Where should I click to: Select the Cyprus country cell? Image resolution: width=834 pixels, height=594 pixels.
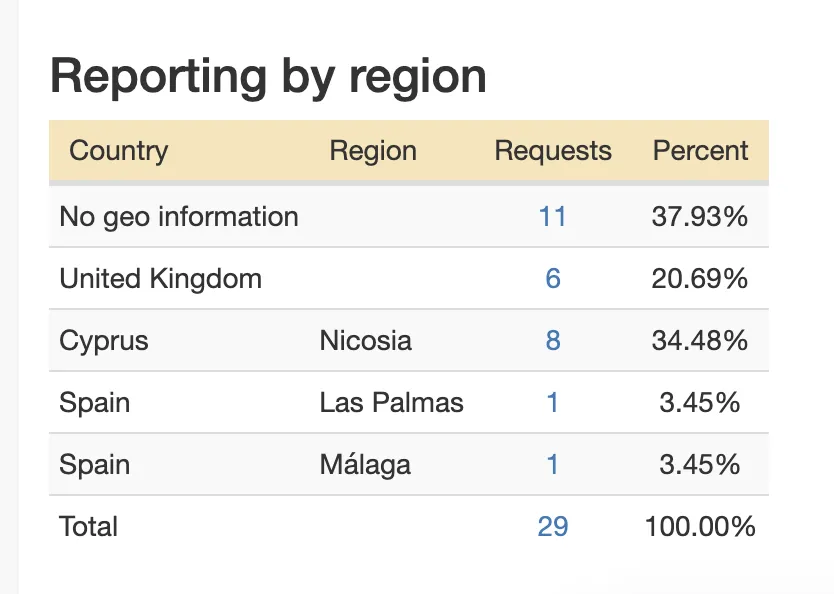[x=104, y=341]
